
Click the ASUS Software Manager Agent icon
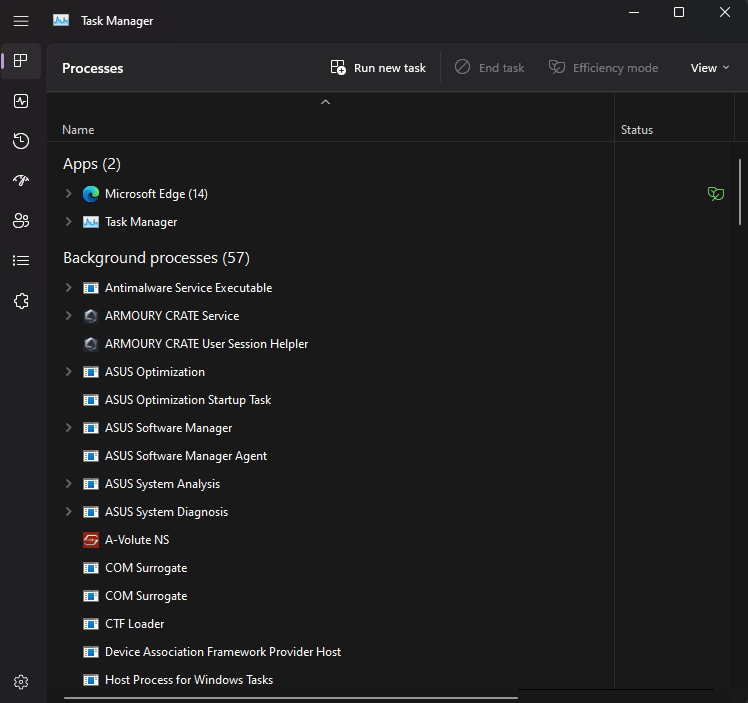[x=91, y=456]
